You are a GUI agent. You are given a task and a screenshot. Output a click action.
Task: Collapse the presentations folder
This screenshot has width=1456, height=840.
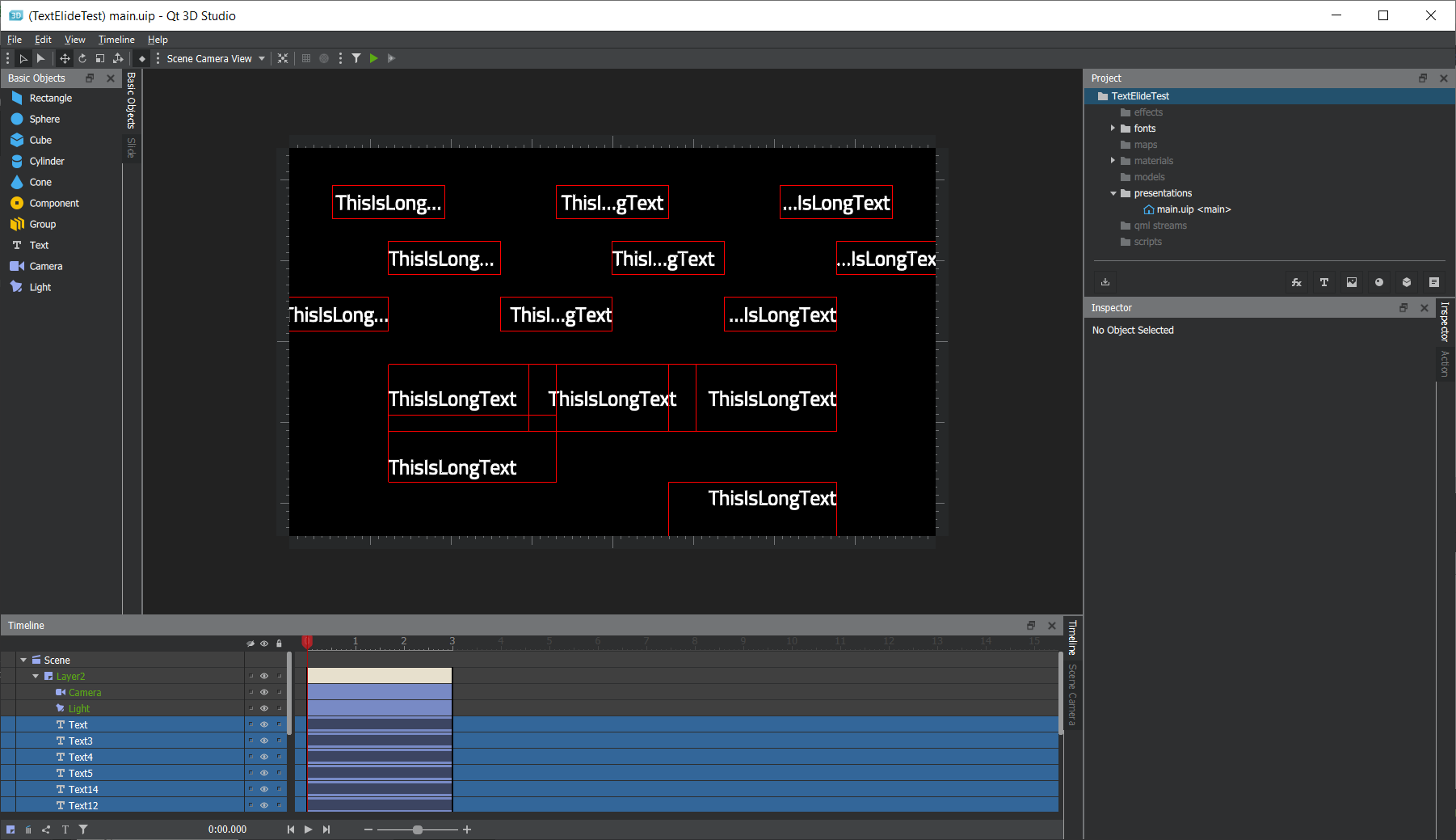click(1113, 193)
